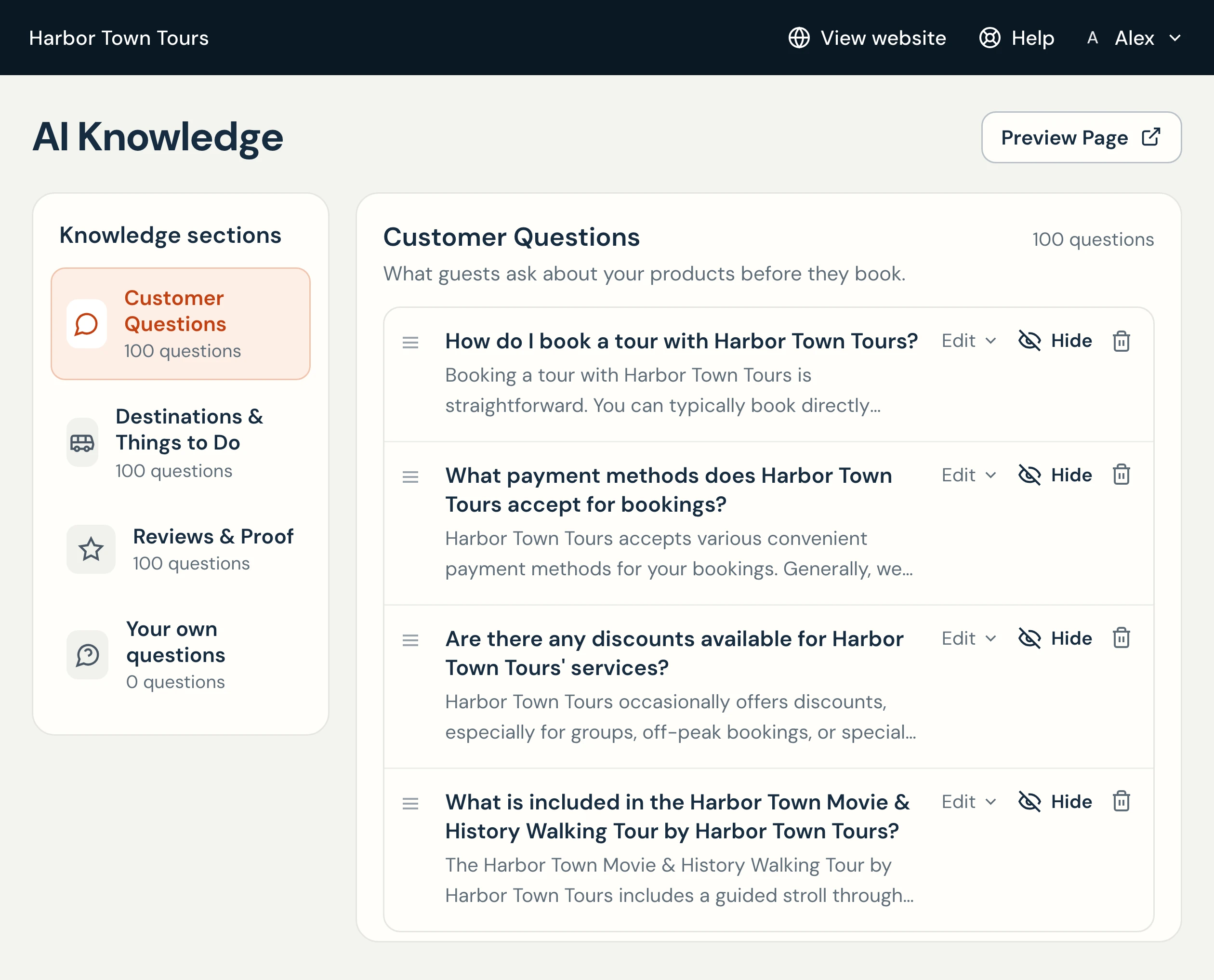The height and width of the screenshot is (980, 1214).
Task: Delete the payment methods question via trash icon
Action: [1121, 475]
